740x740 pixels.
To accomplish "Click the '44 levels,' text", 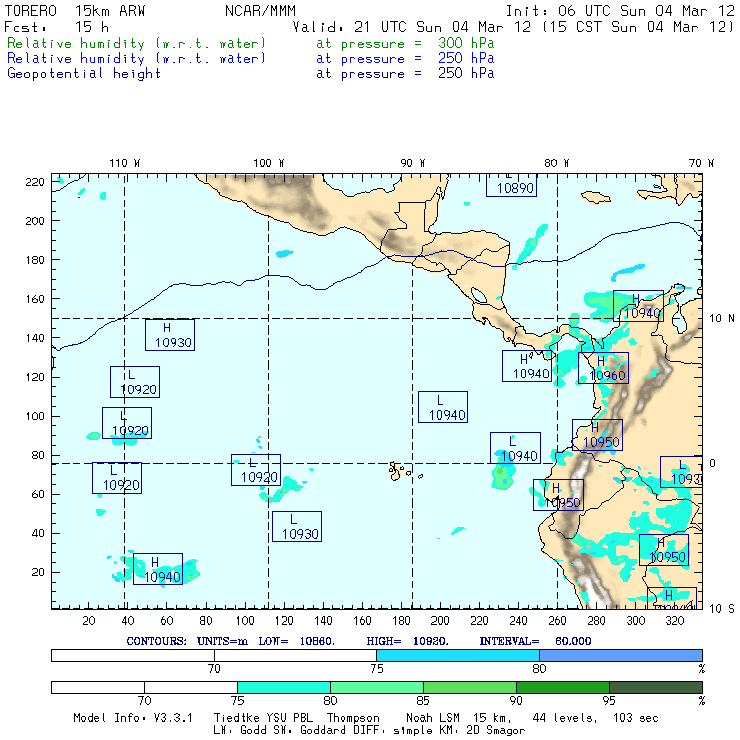I will click(x=565, y=718).
